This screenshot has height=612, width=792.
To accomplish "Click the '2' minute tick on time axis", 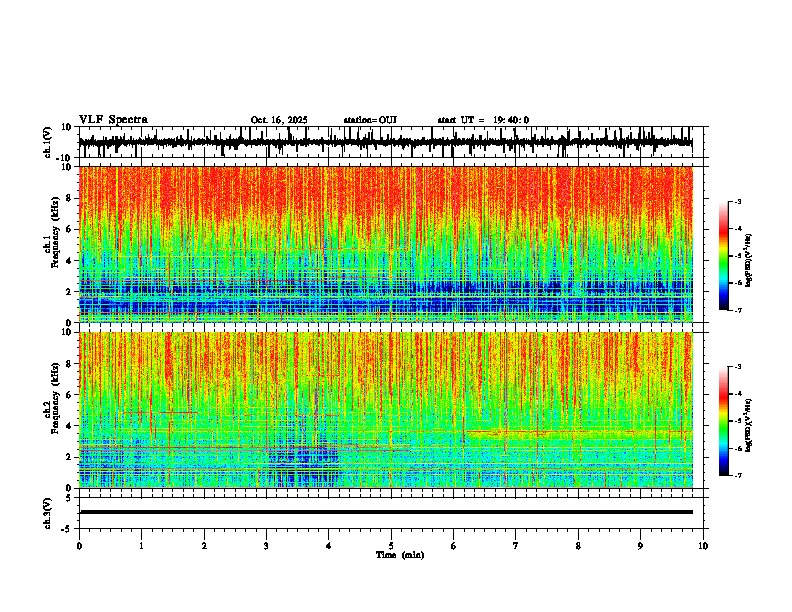I will [x=204, y=546].
